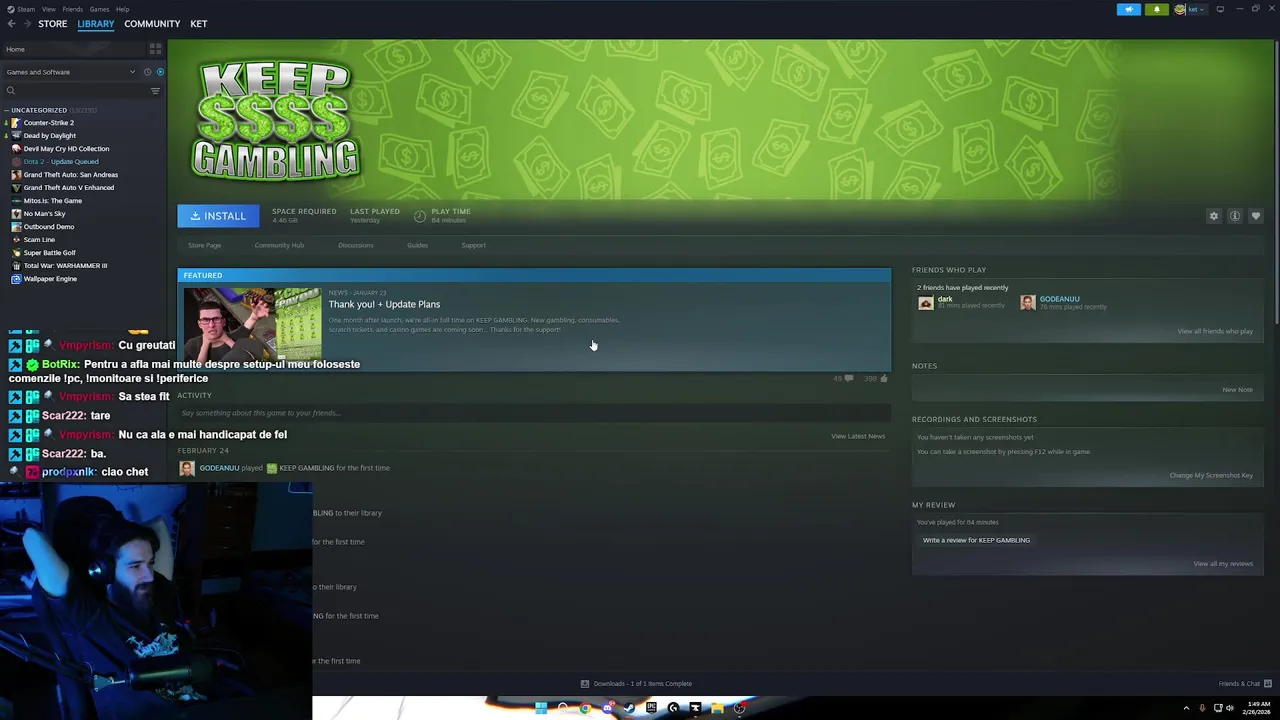Toggle ready-to-play filter icon
Screen dimensions: 1280x720
[x=160, y=72]
